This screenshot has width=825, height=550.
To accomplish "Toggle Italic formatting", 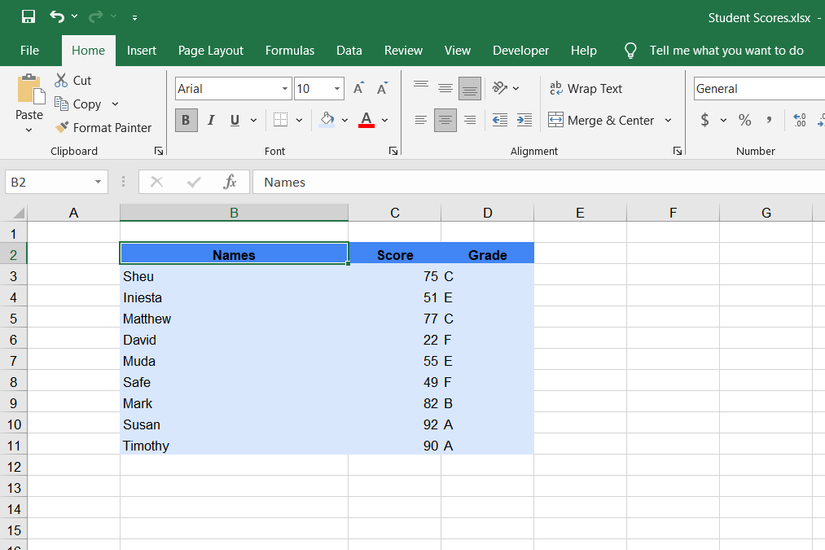I will 211,120.
